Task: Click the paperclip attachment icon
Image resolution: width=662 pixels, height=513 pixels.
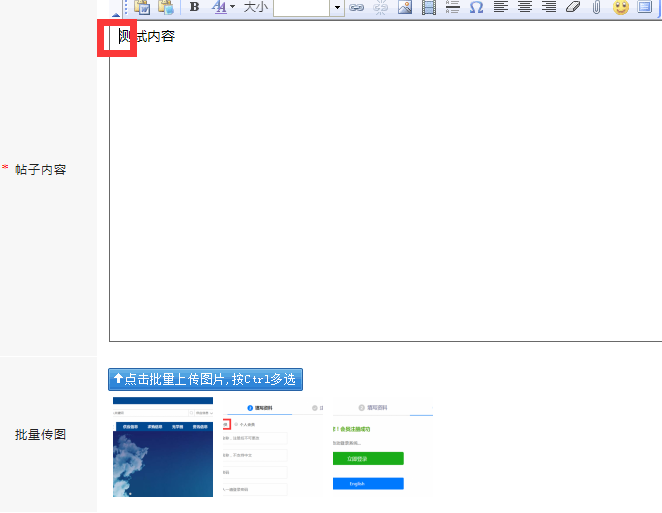Action: (596, 7)
